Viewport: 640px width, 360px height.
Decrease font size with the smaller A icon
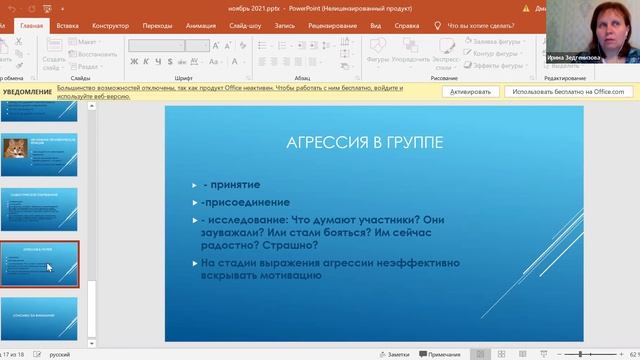(228, 46)
